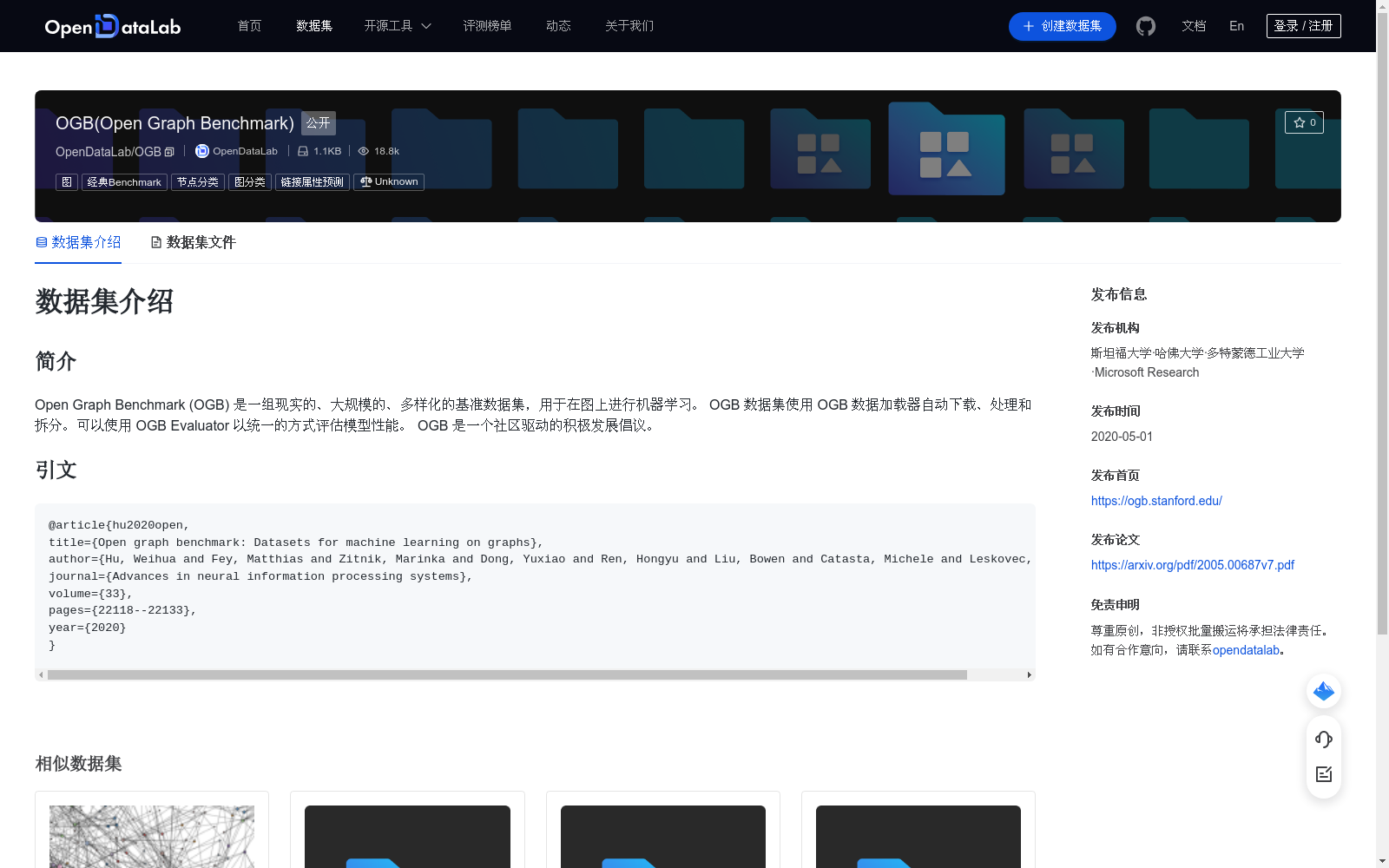This screenshot has width=1389, height=868.
Task: Click the blue mountain floating icon
Action: pyautogui.click(x=1323, y=691)
